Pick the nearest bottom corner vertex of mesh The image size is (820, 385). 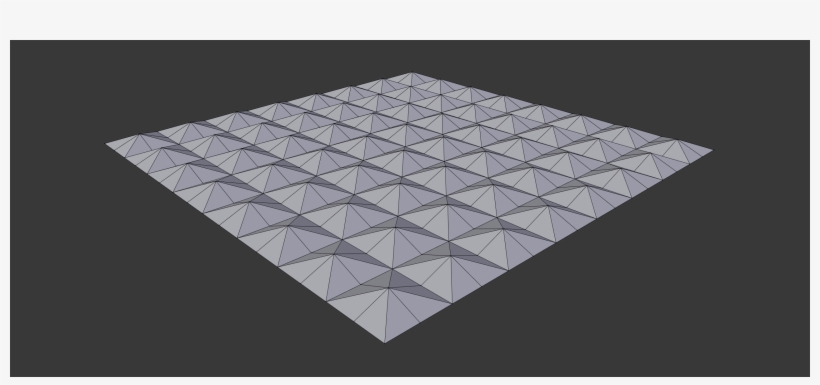click(x=385, y=343)
